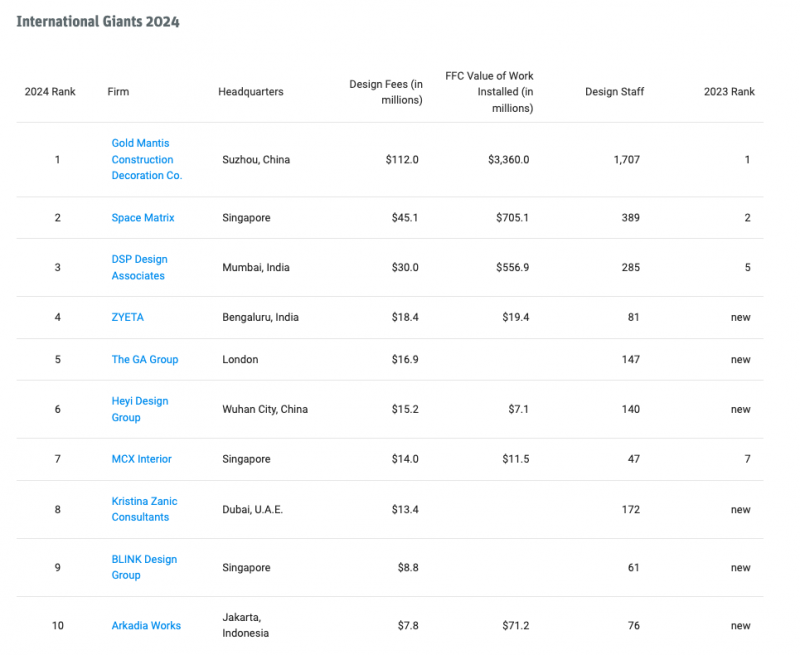Click the International Giants 2024 heading

pos(98,21)
